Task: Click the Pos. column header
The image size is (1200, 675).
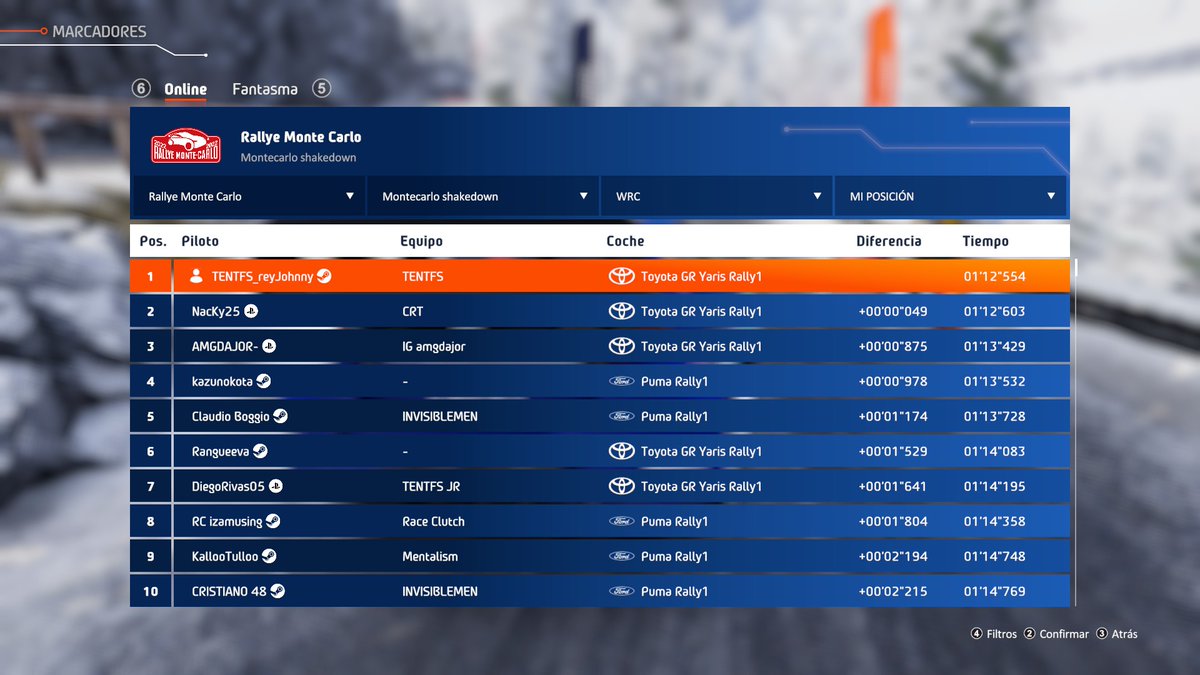Action: tap(153, 241)
